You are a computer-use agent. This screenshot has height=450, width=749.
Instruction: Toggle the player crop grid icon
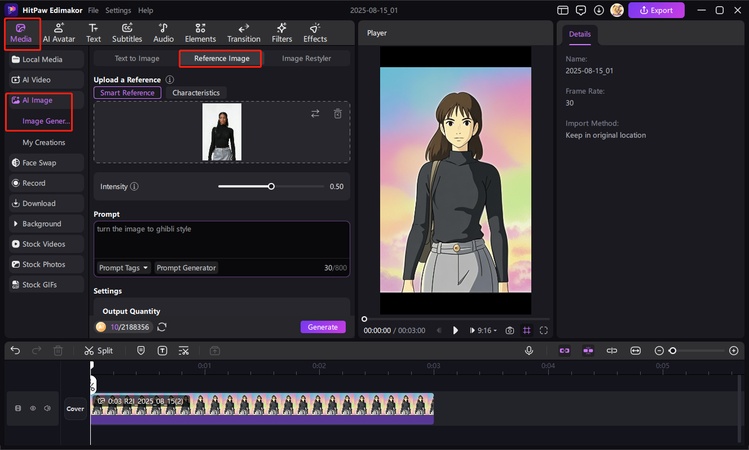tap(527, 331)
